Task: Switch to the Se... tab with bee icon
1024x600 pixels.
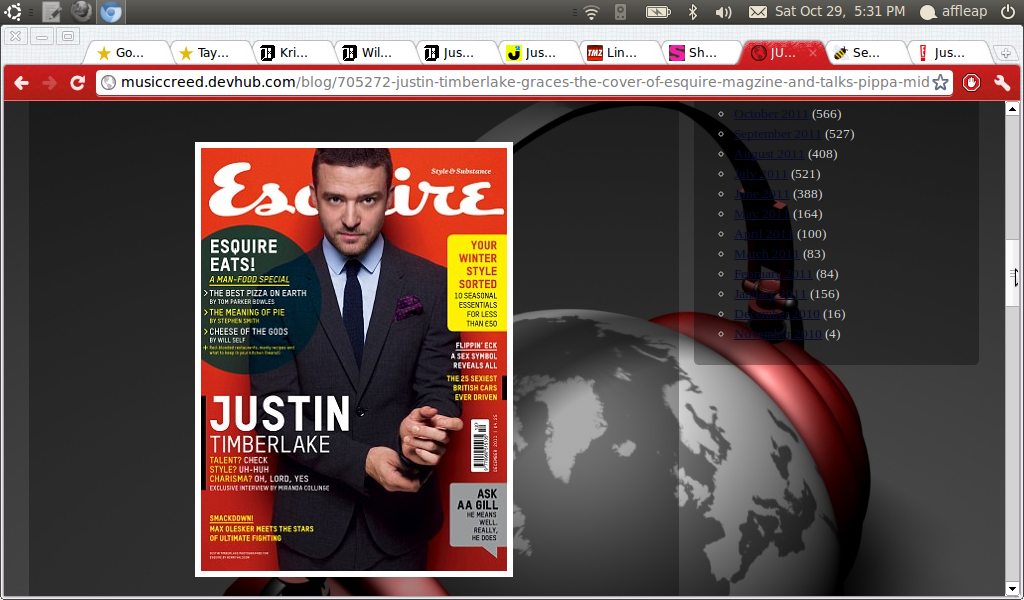Action: click(865, 53)
